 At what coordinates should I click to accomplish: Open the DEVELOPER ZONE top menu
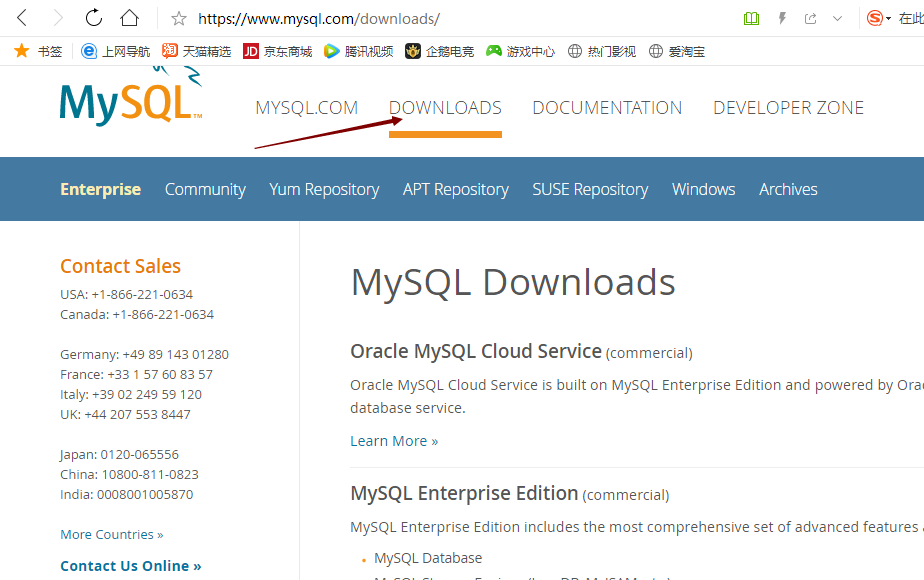point(788,108)
